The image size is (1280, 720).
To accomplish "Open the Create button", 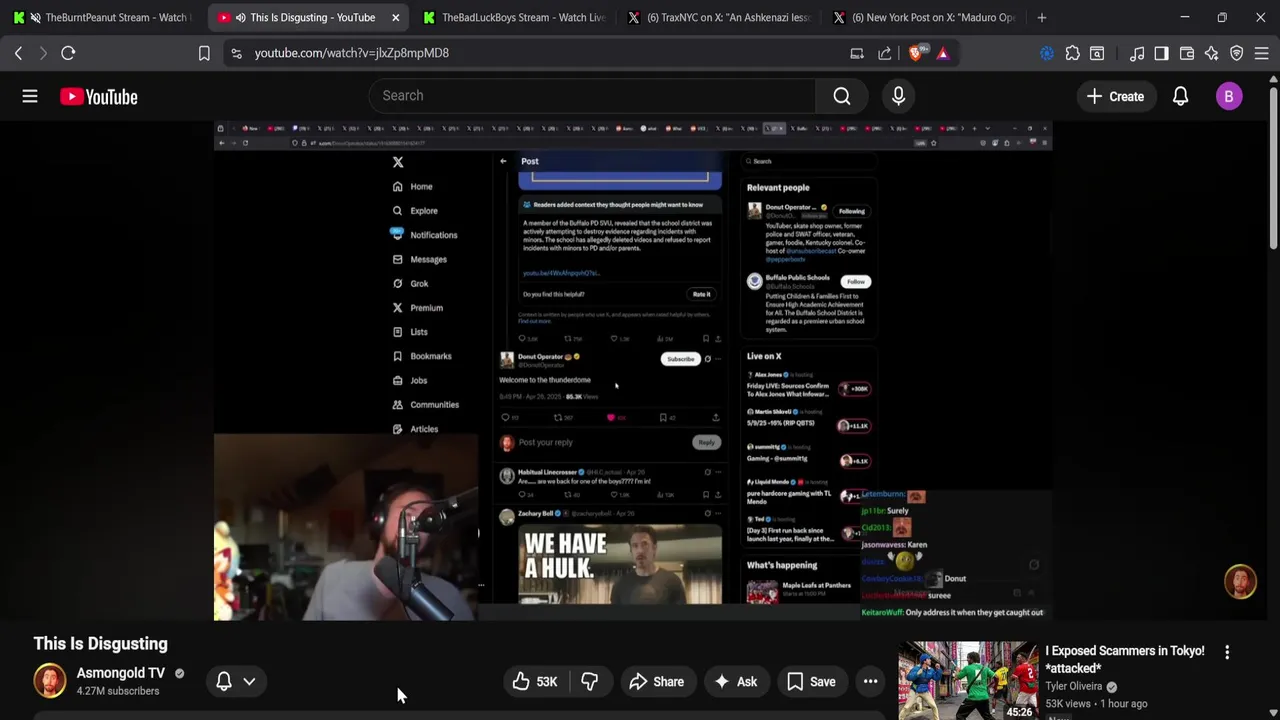I will [x=1115, y=96].
